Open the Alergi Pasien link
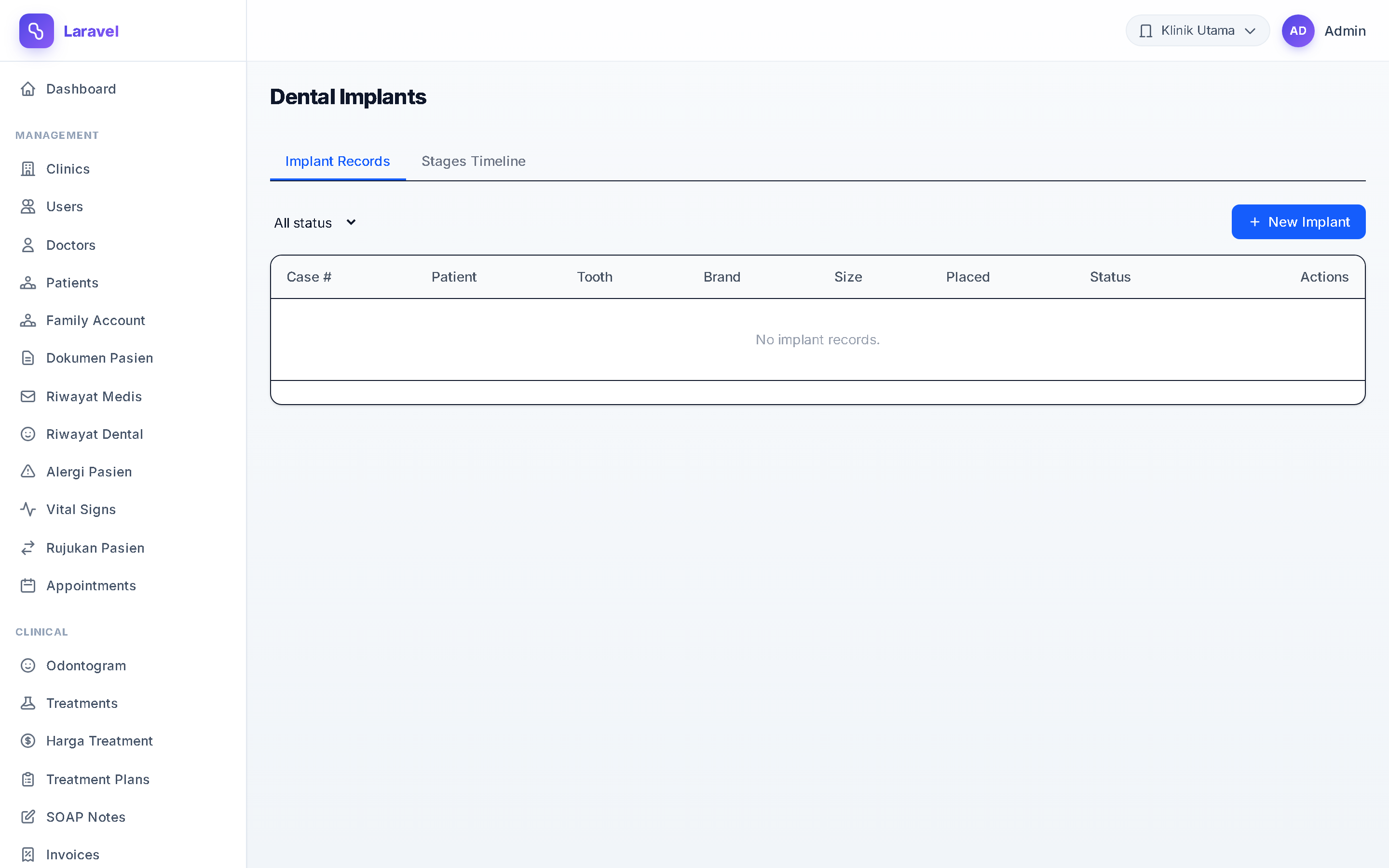This screenshot has width=1389, height=868. [123, 472]
